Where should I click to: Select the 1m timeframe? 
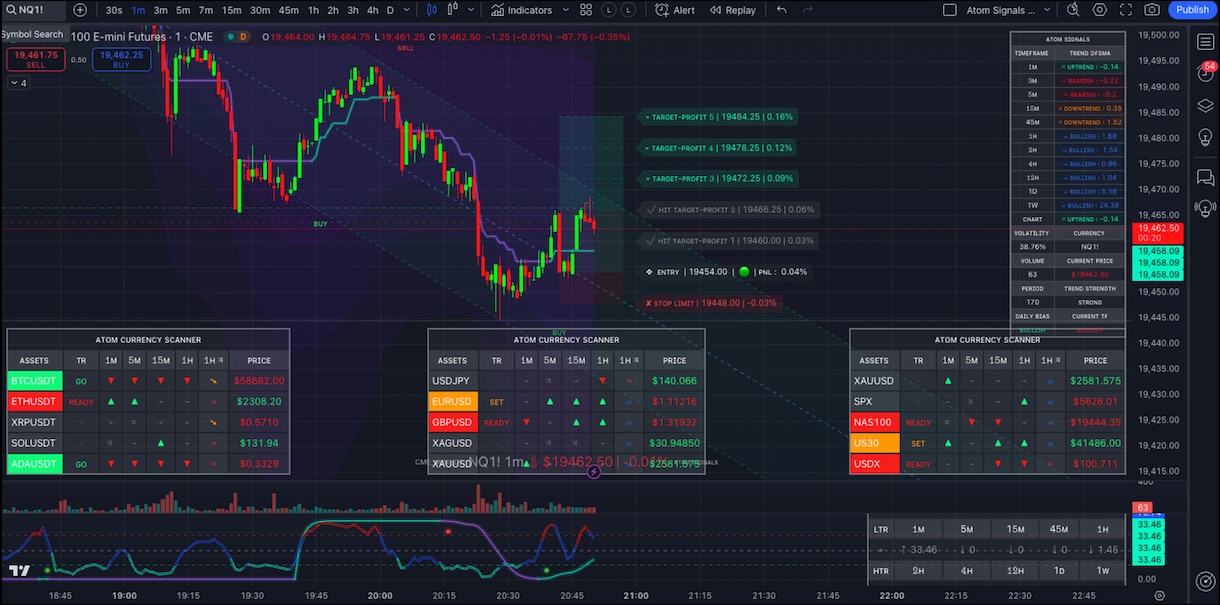138,10
